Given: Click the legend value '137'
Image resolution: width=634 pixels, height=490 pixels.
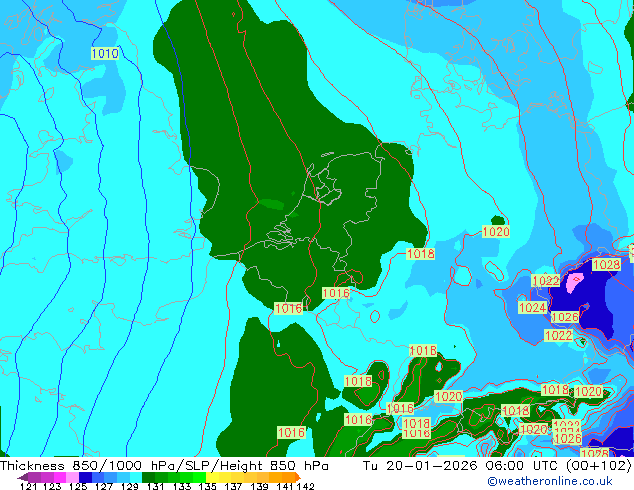Looking at the screenshot, I should [232, 486].
